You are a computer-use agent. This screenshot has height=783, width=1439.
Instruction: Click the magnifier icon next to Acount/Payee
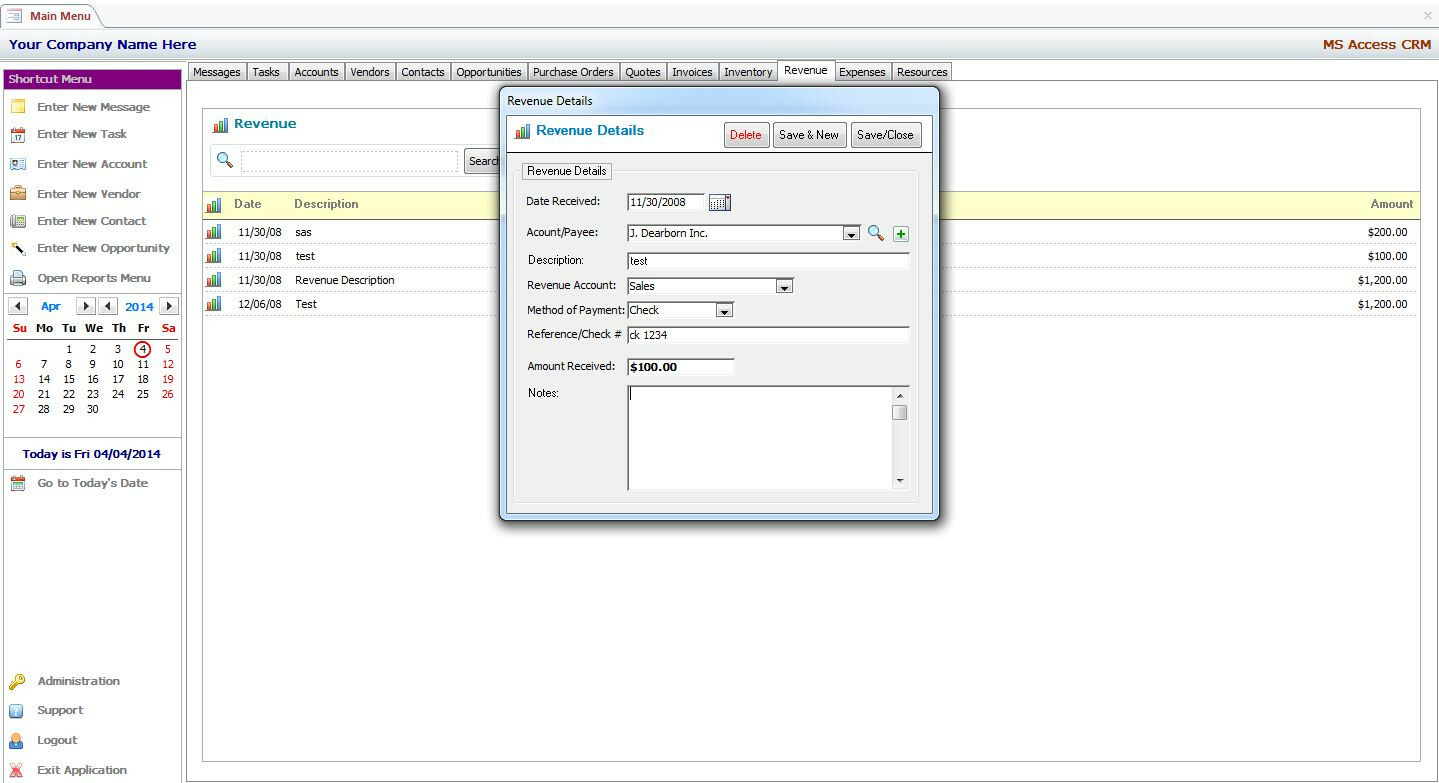coord(875,233)
